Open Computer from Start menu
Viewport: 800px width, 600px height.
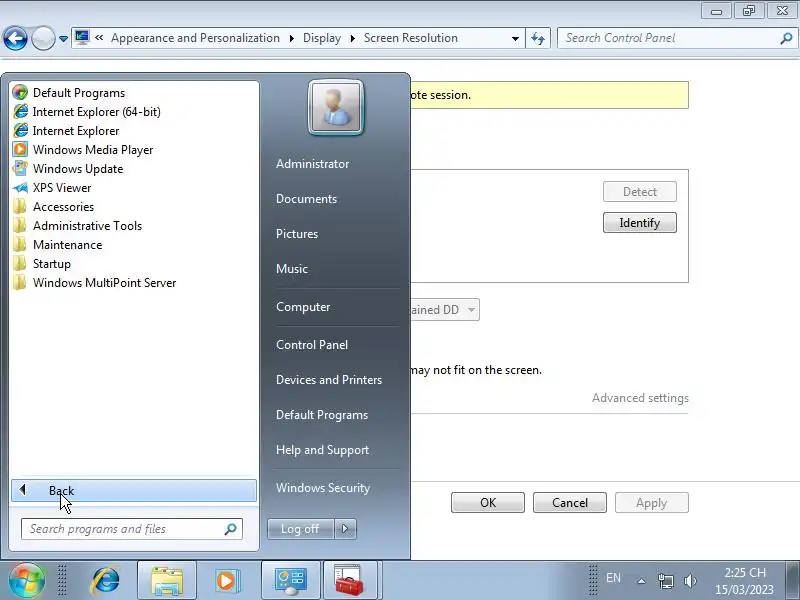click(x=303, y=307)
